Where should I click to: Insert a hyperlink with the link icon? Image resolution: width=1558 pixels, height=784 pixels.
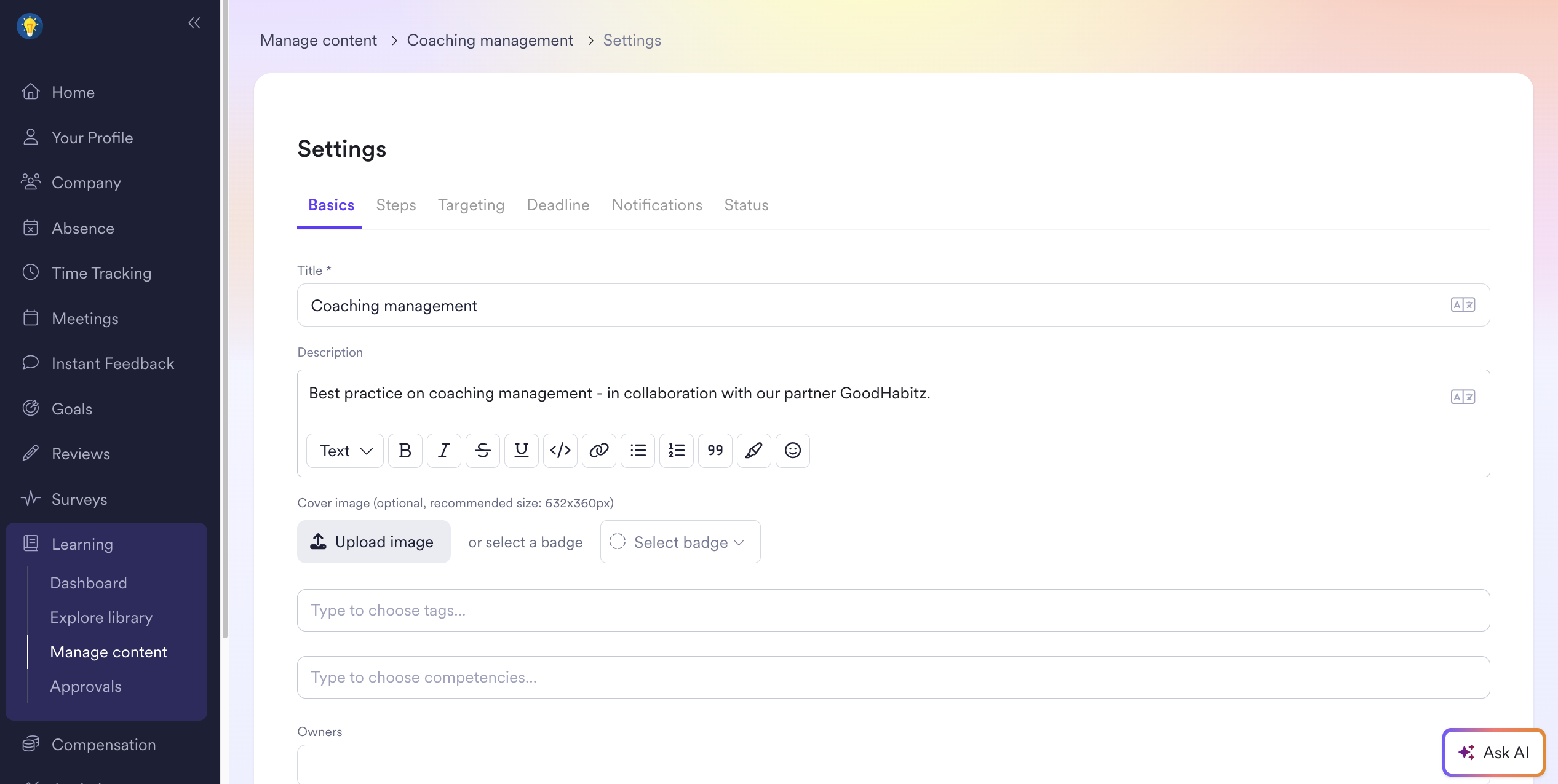tap(598, 451)
